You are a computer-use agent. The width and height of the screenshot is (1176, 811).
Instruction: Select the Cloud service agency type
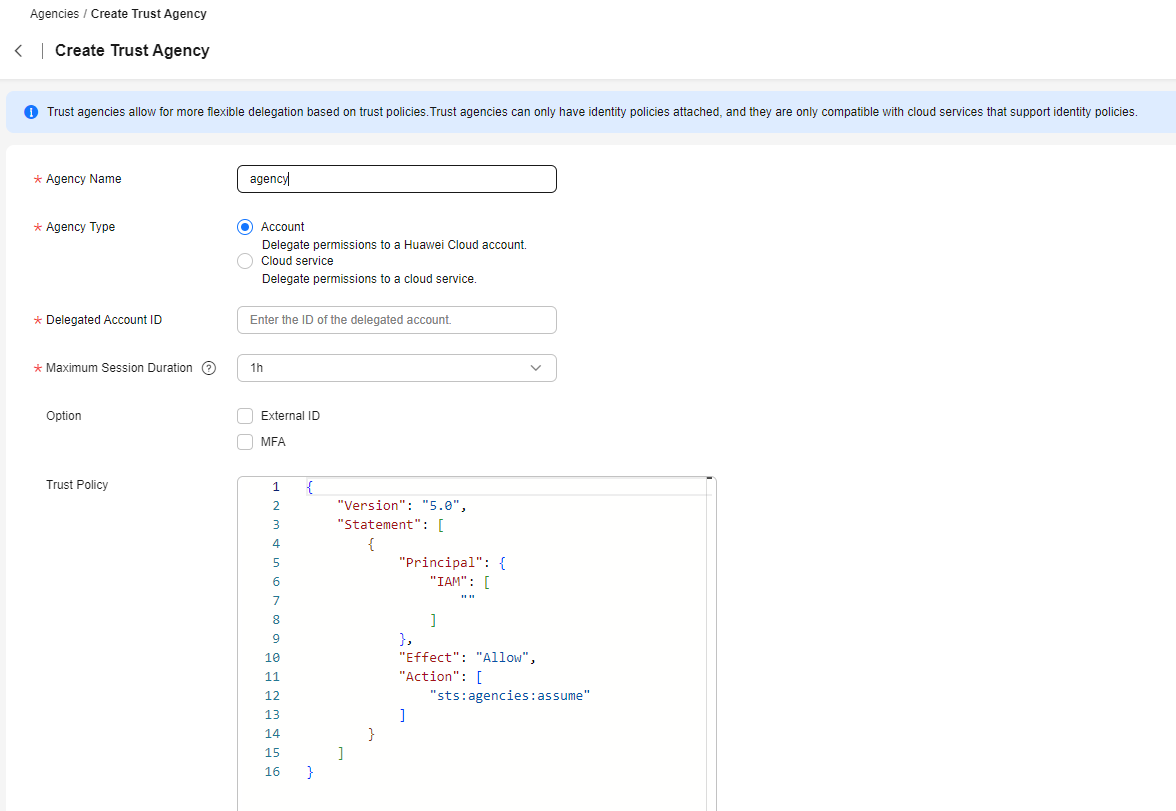click(245, 261)
